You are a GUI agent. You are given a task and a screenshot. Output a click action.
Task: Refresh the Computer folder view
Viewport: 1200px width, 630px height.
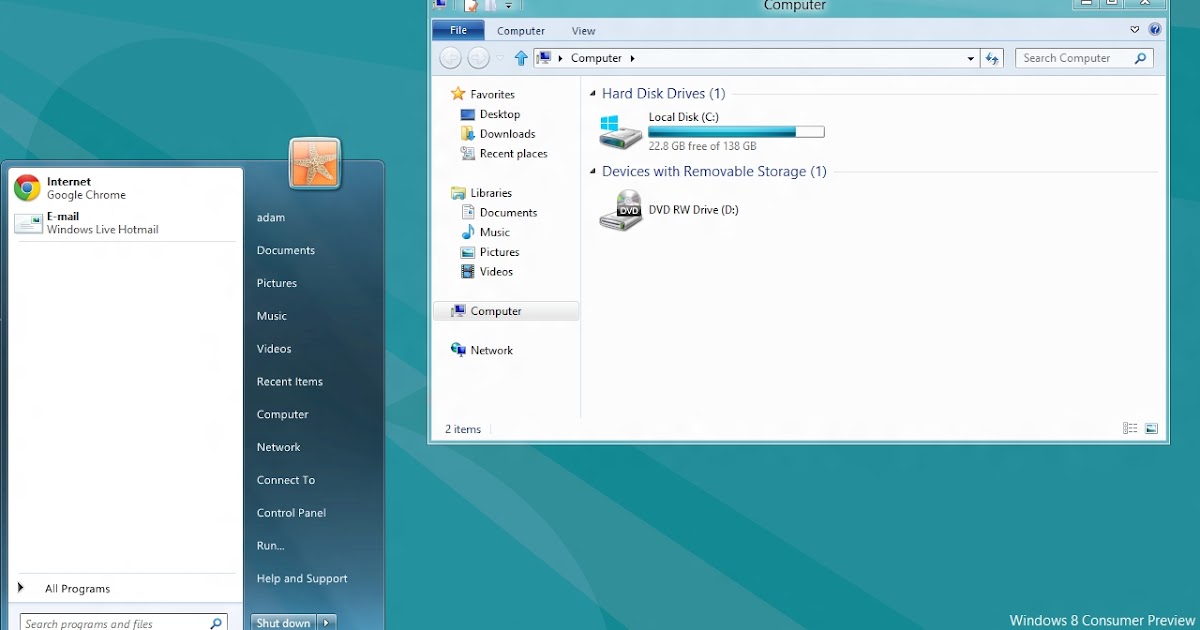point(992,59)
